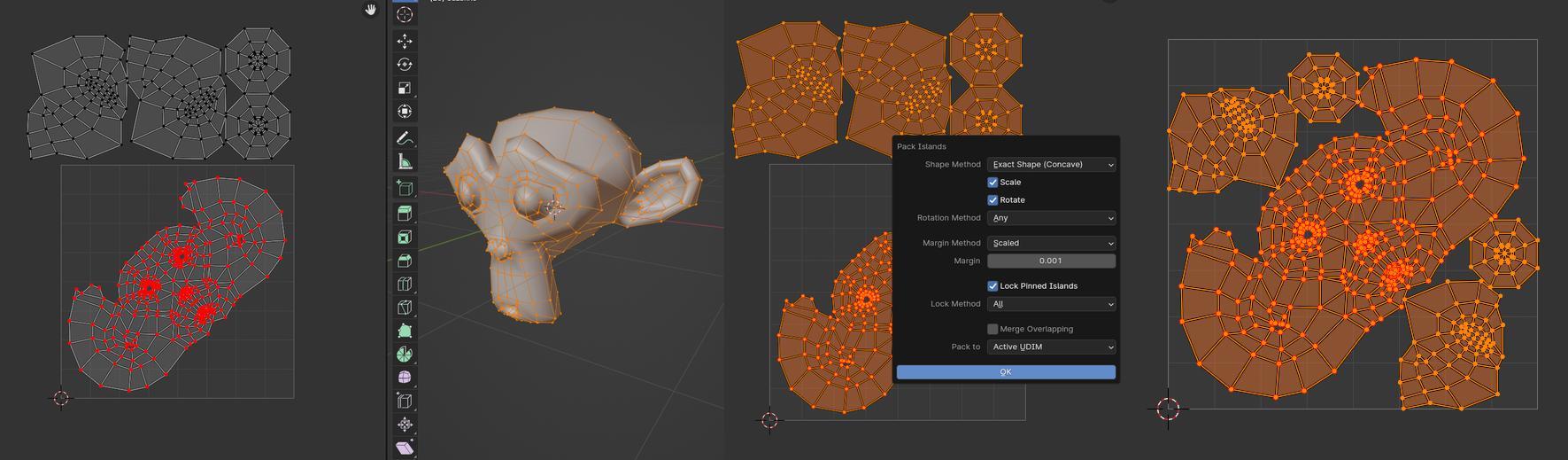
Task: Toggle the Scale checkbox in Pack Islands
Action: [x=993, y=182]
